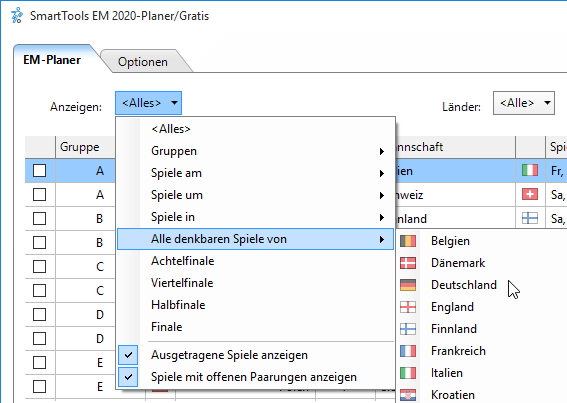Click the Spi… column header at table edge
Viewport: 567px width, 403px height.
point(556,147)
